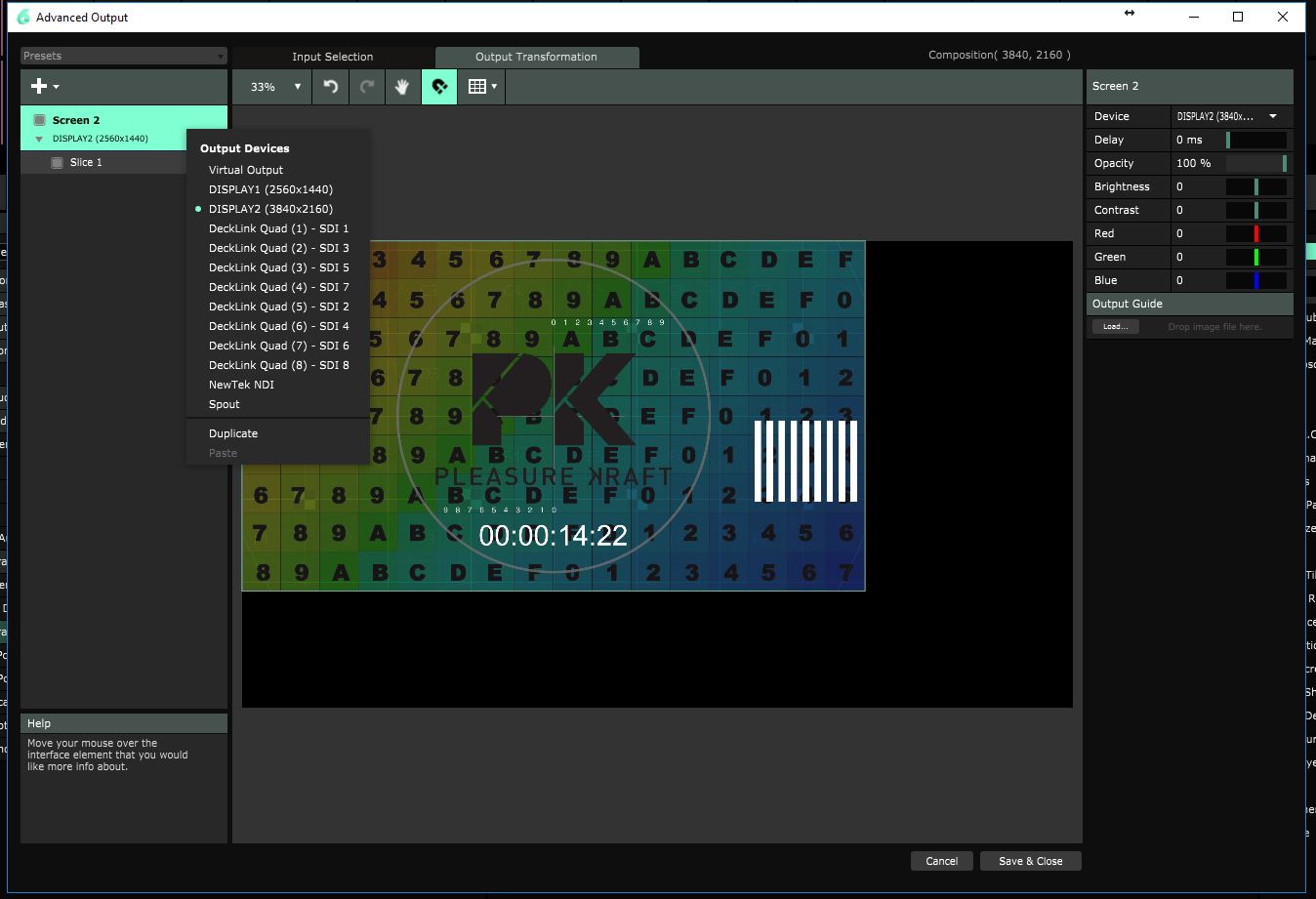Toggle the magnet snapping tool
The image size is (1316, 899).
tap(439, 87)
